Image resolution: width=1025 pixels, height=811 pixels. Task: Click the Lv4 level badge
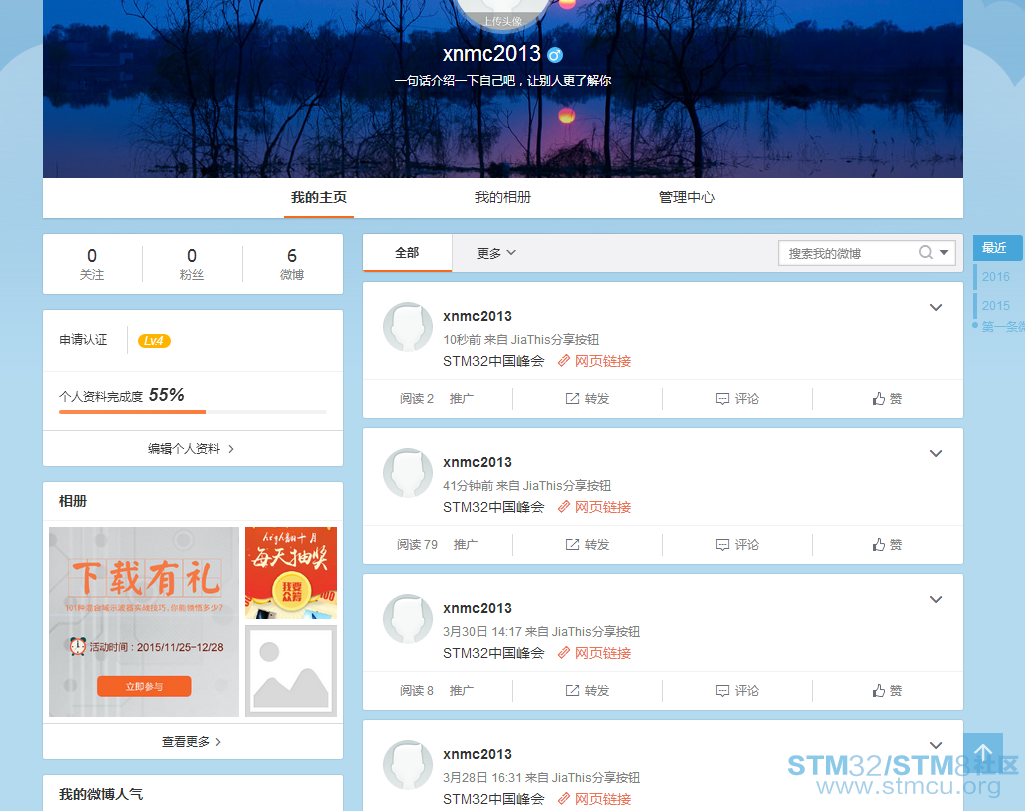[x=154, y=340]
